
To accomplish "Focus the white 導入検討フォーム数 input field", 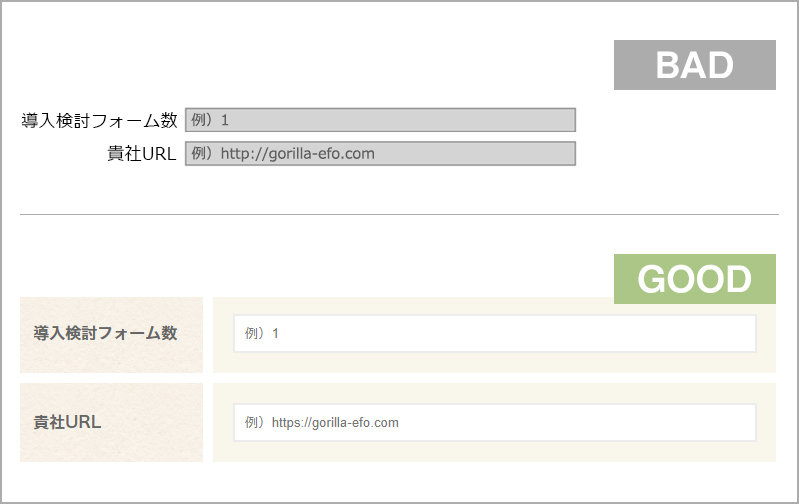I will [x=494, y=333].
